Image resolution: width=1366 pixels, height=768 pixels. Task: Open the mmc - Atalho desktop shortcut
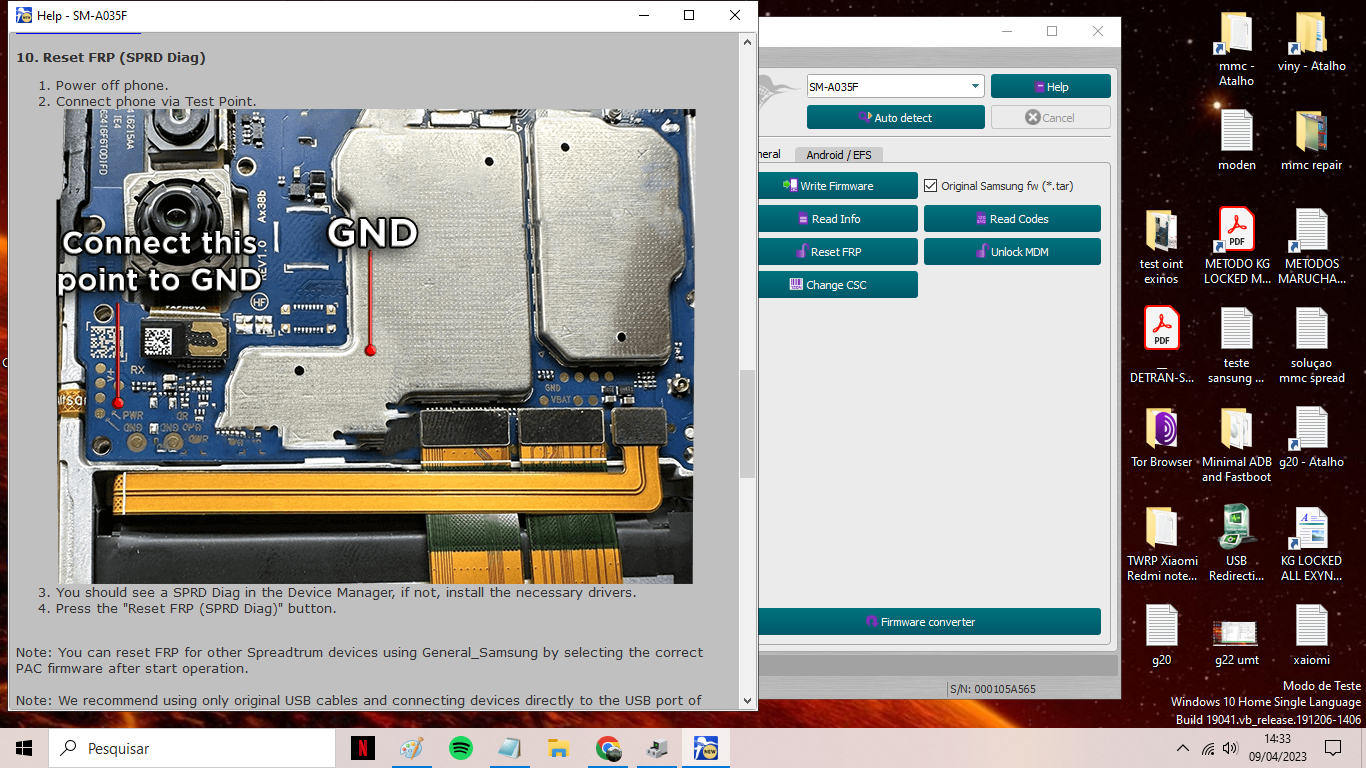click(1236, 50)
